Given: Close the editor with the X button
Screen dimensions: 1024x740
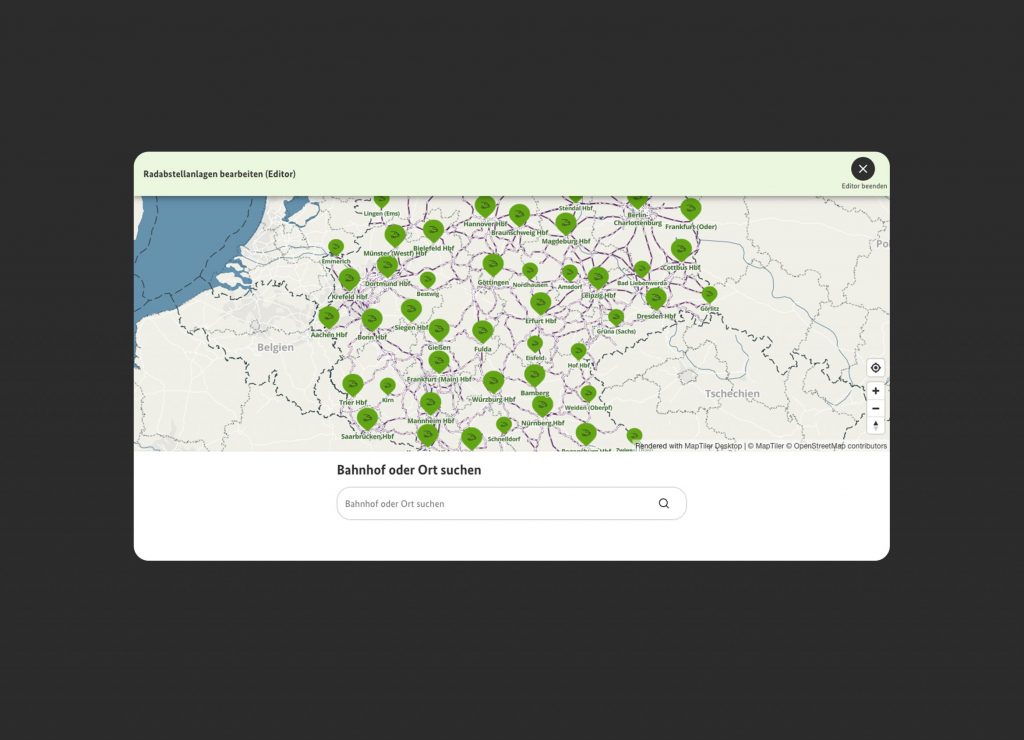Looking at the screenshot, I should (x=863, y=169).
